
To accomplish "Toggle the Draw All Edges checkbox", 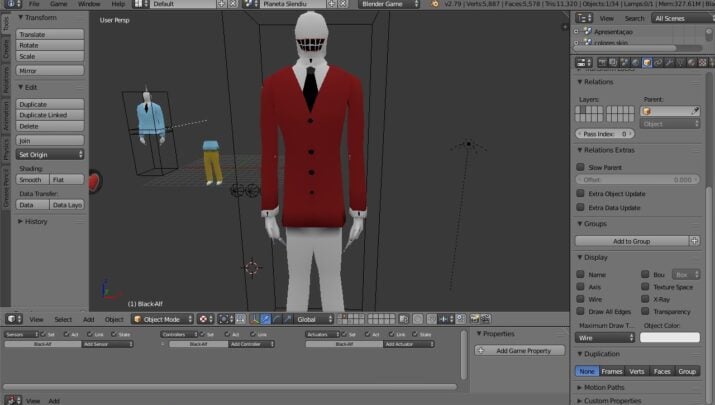I will (x=581, y=311).
